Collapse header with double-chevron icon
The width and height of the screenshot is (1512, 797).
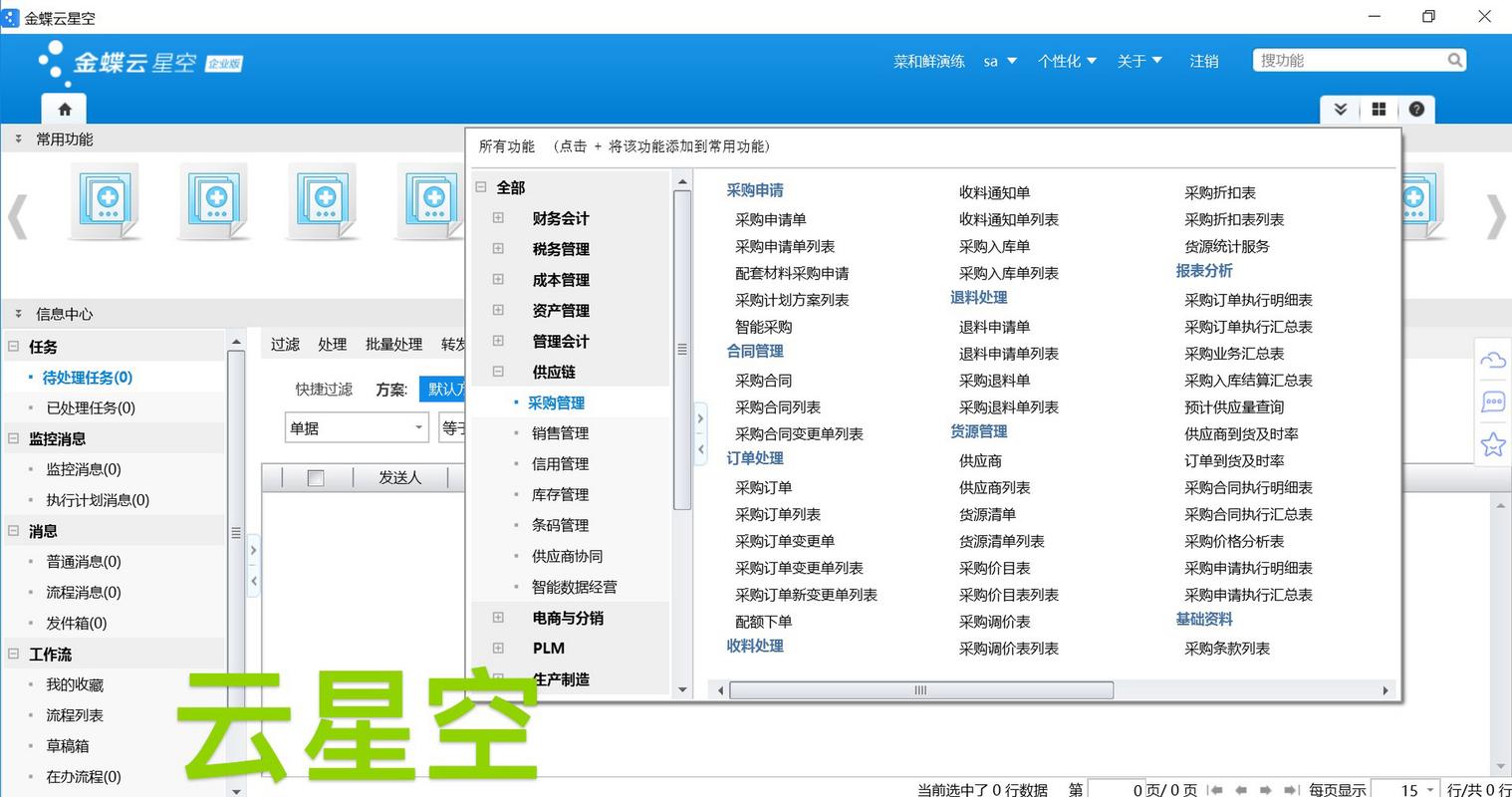coord(1341,110)
